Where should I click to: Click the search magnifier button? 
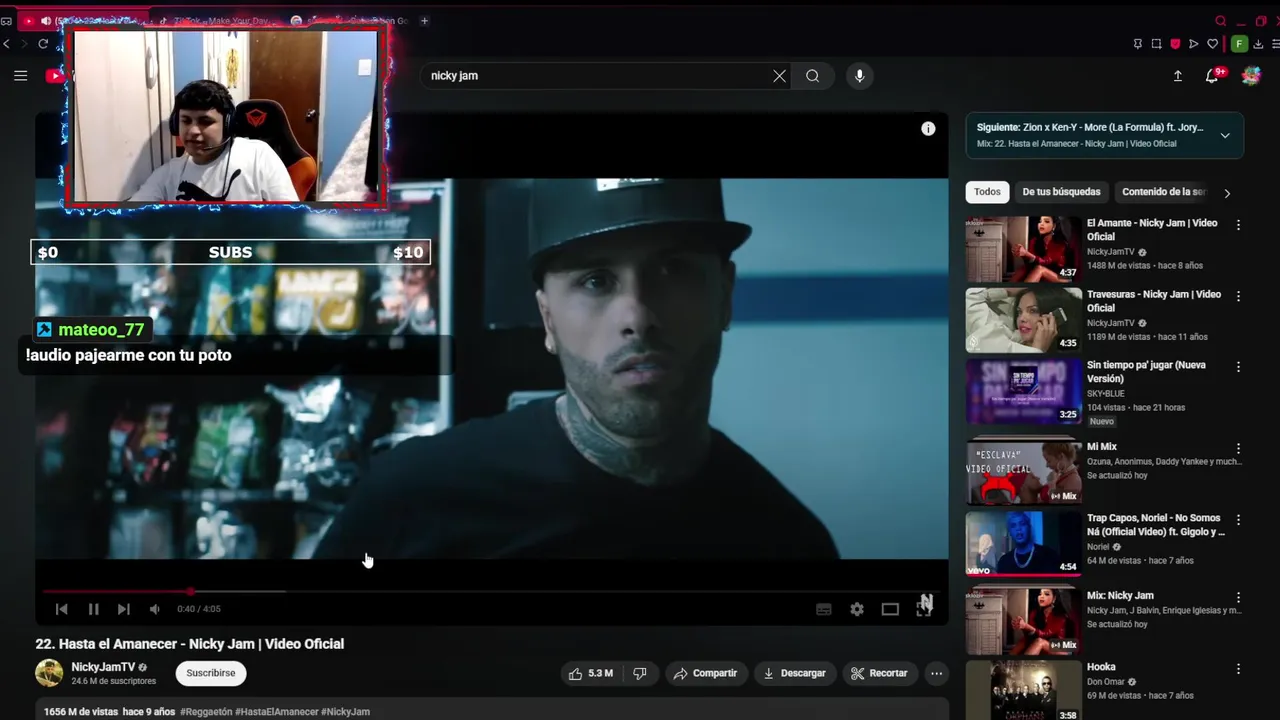point(813,76)
